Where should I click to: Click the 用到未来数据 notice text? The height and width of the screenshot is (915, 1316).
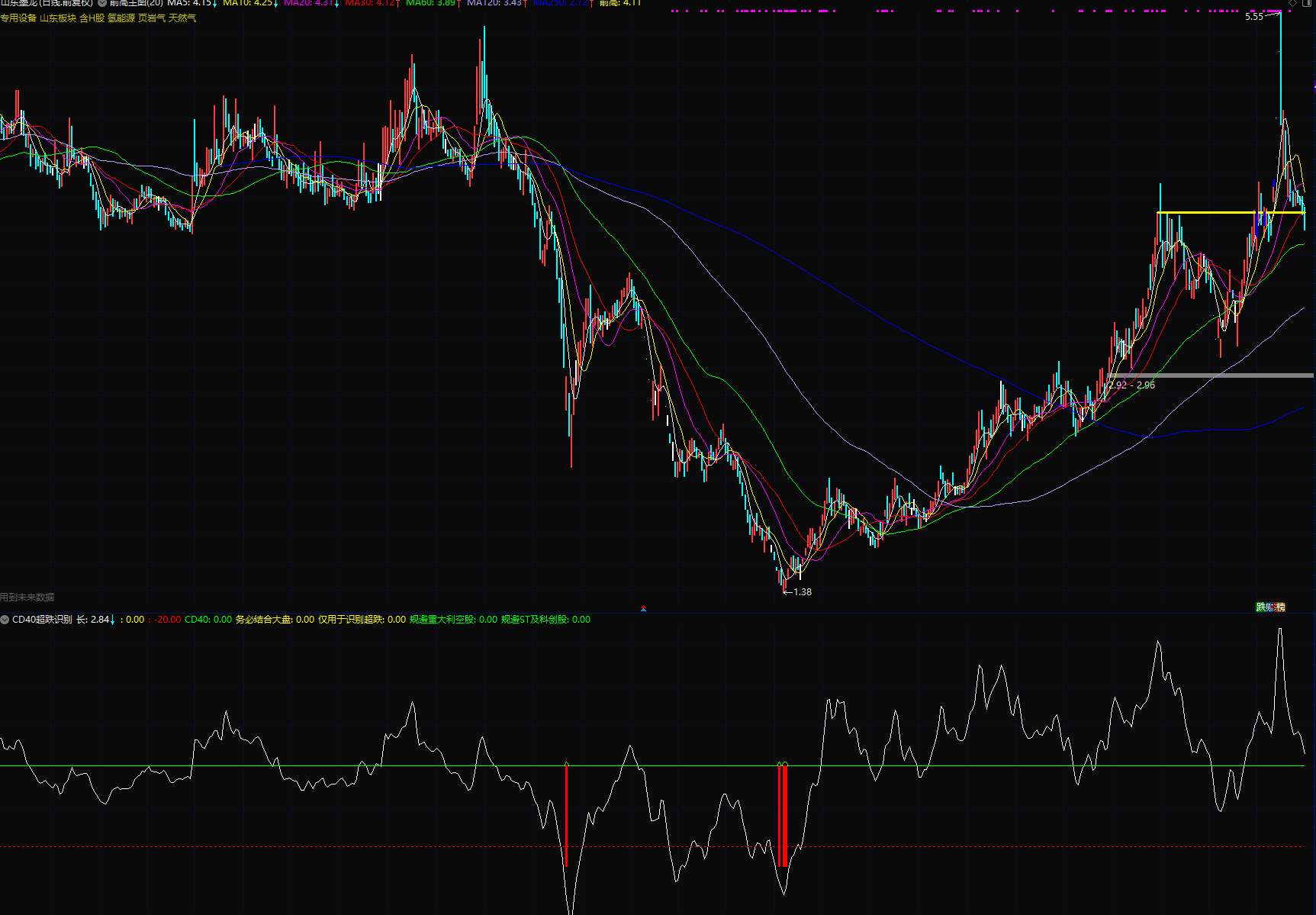27,598
